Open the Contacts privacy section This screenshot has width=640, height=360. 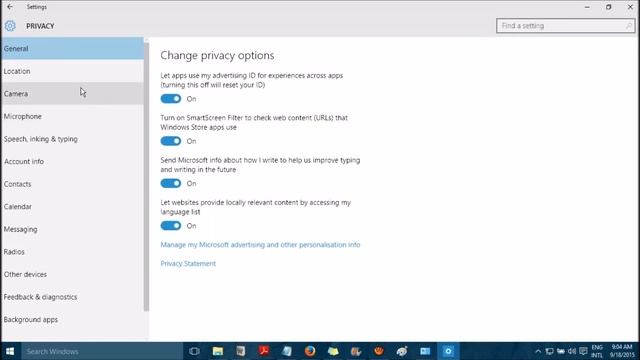coord(72,184)
